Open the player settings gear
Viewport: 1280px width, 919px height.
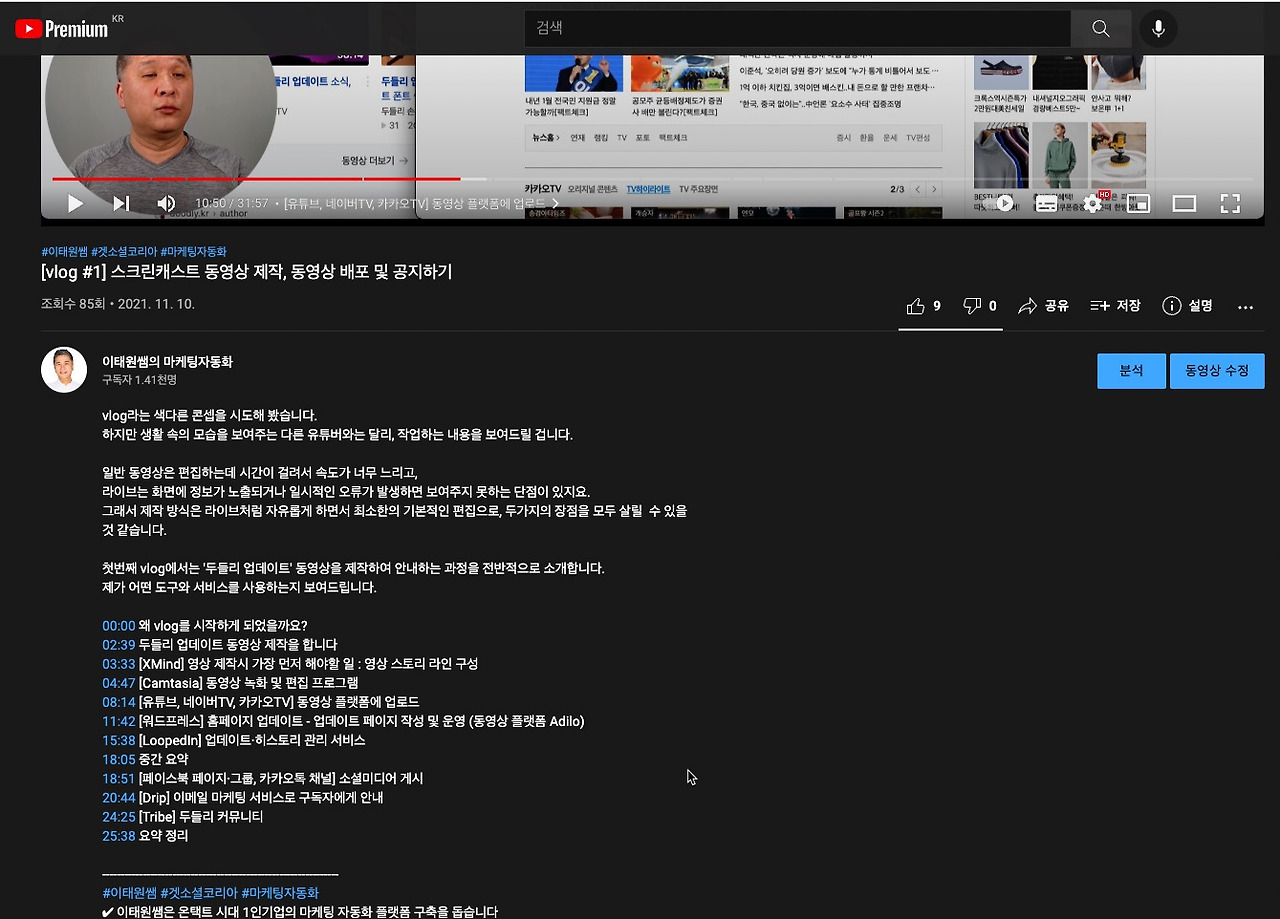click(x=1092, y=203)
